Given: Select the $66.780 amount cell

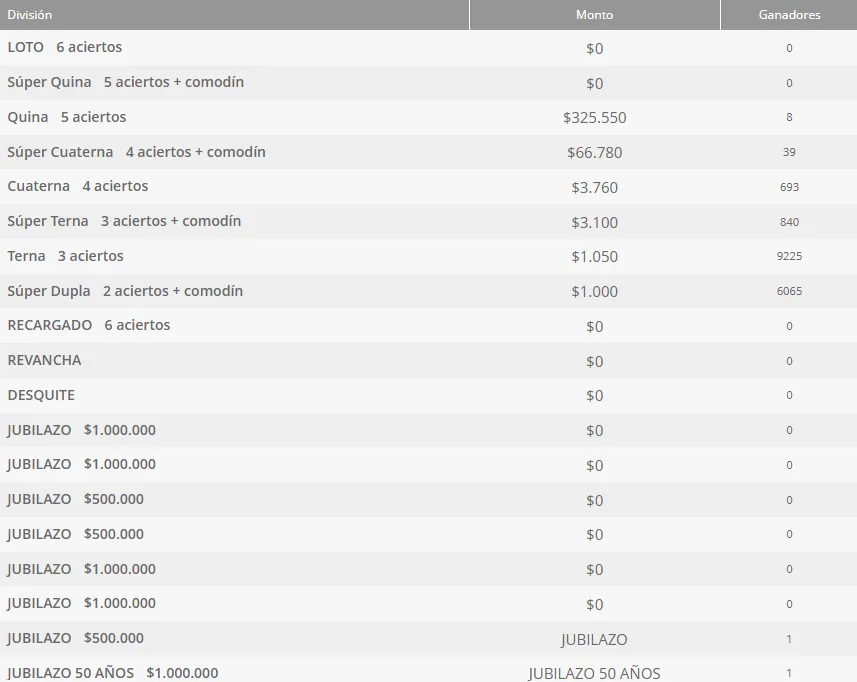Looking at the screenshot, I should coord(594,152).
